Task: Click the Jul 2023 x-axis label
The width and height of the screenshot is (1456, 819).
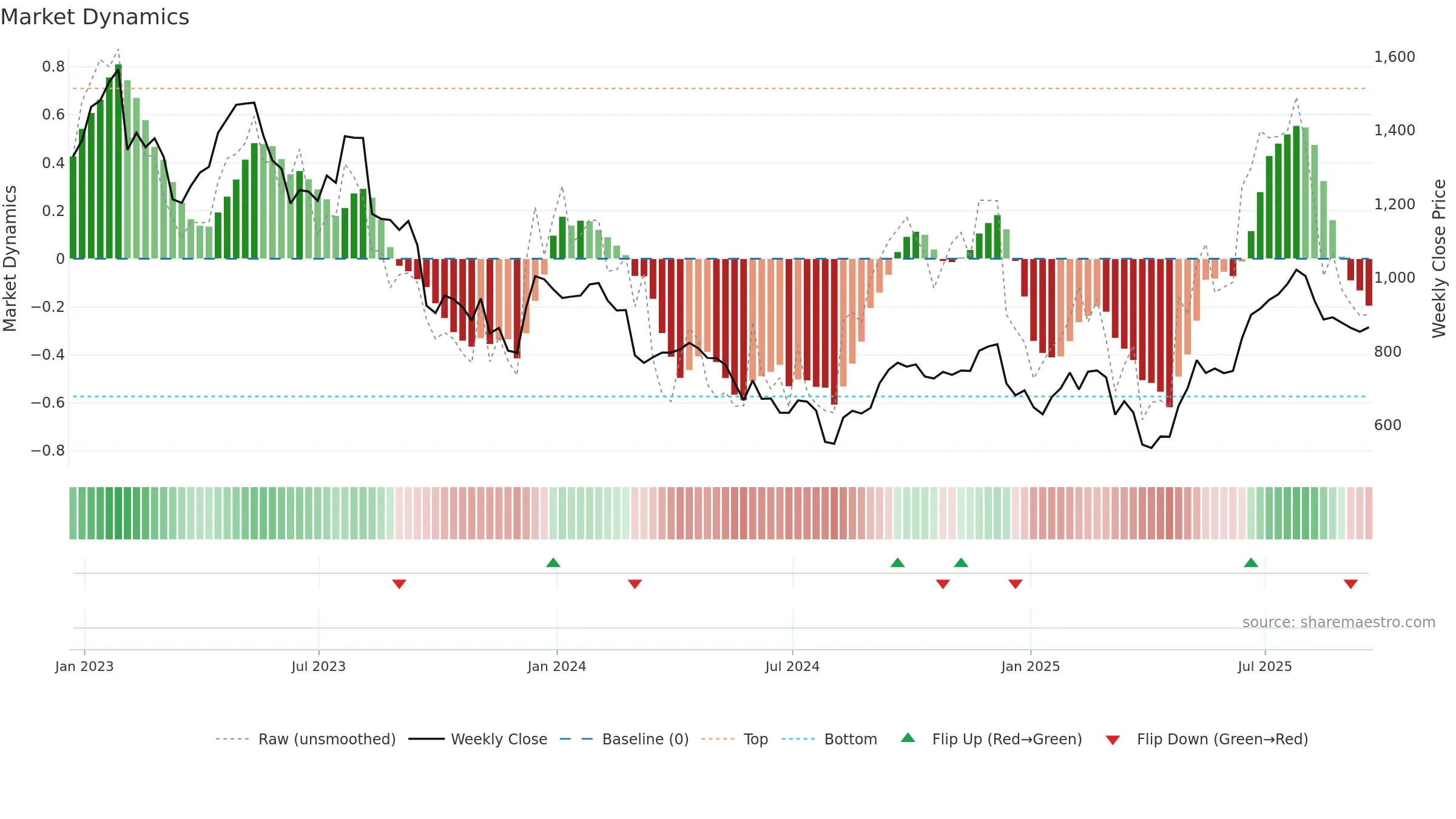Action: (318, 667)
